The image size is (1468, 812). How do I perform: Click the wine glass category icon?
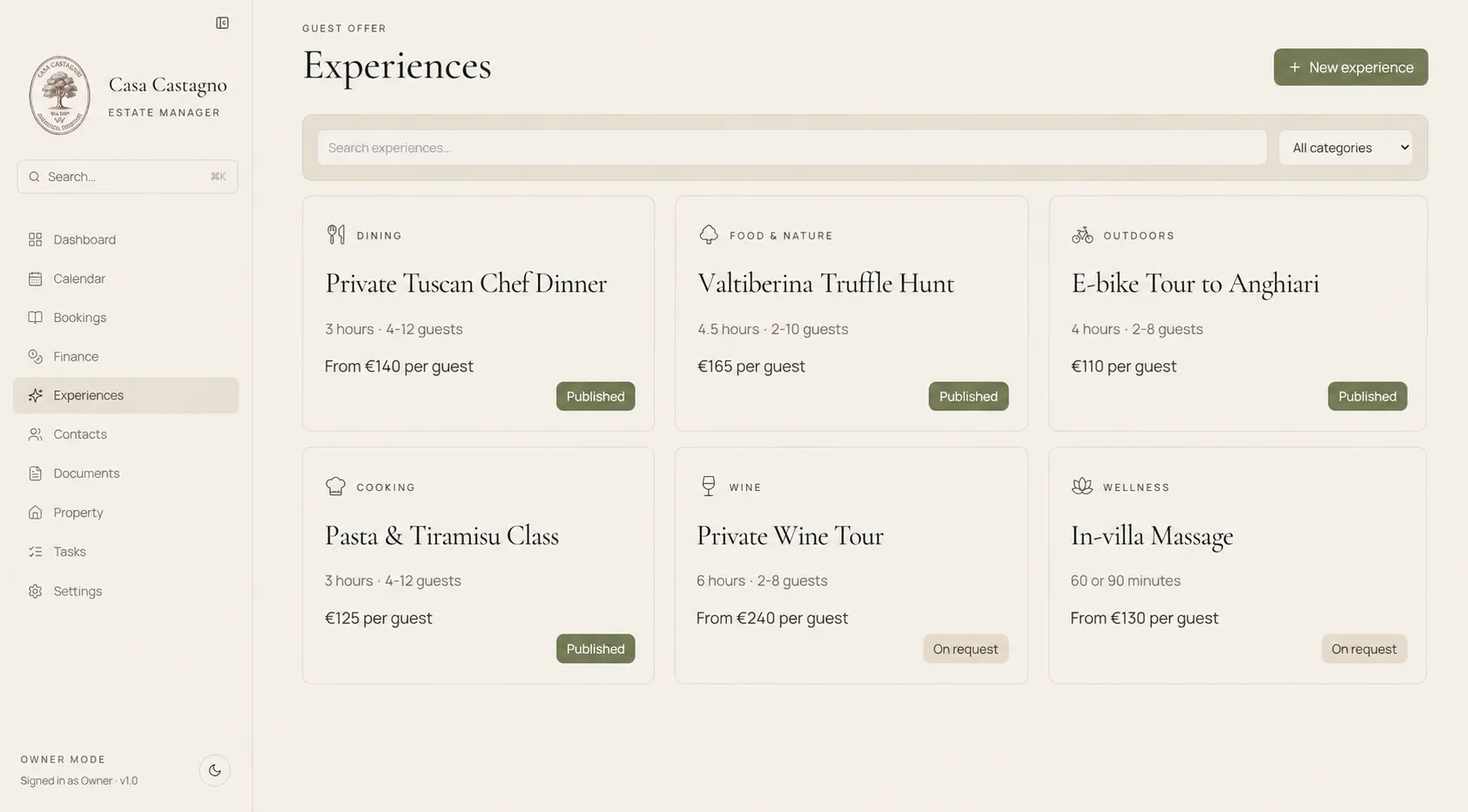pyautogui.click(x=709, y=487)
